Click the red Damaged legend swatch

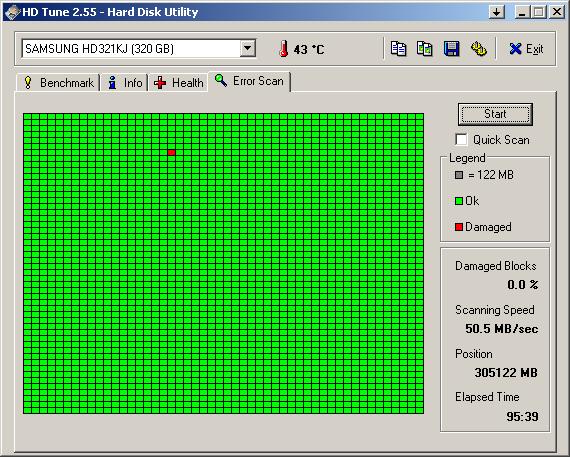click(459, 227)
